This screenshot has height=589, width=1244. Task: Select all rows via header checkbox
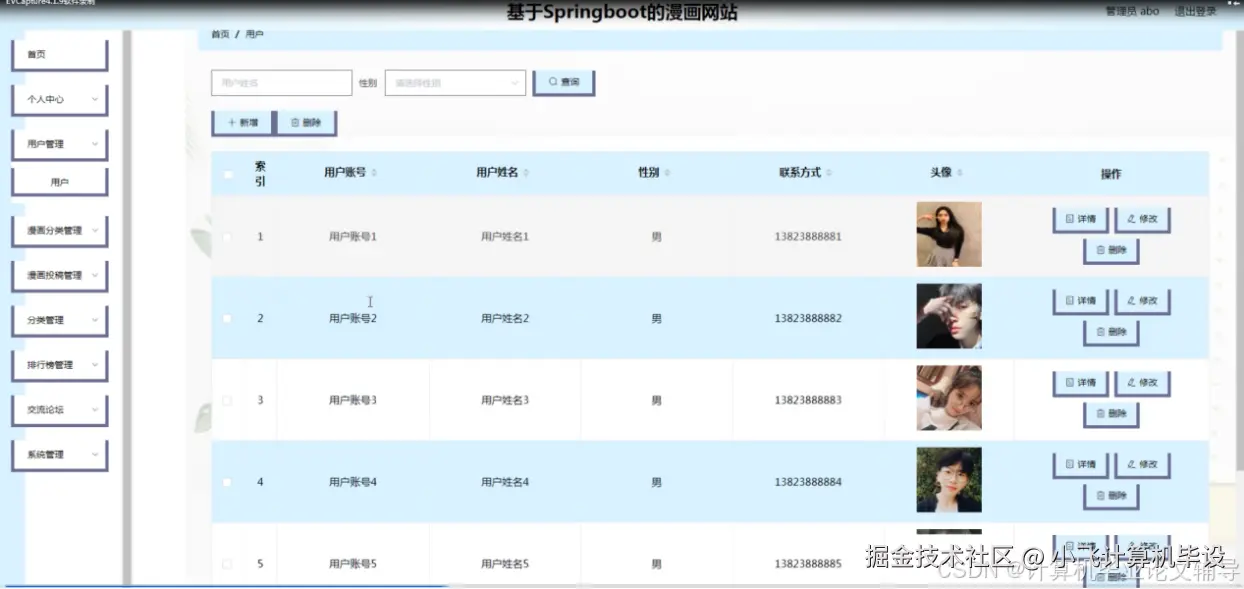227,174
